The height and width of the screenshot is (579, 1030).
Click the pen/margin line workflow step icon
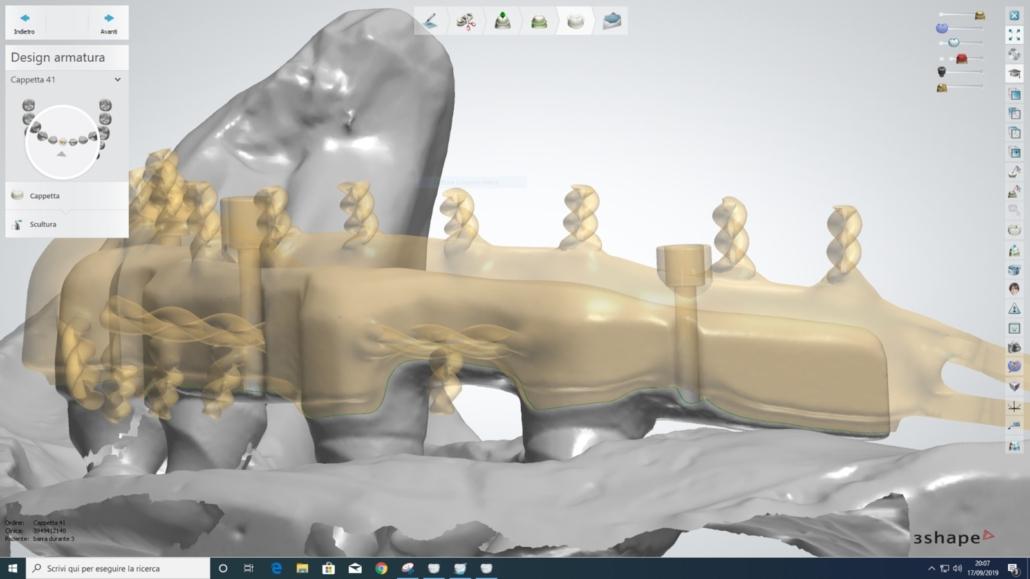[432, 21]
